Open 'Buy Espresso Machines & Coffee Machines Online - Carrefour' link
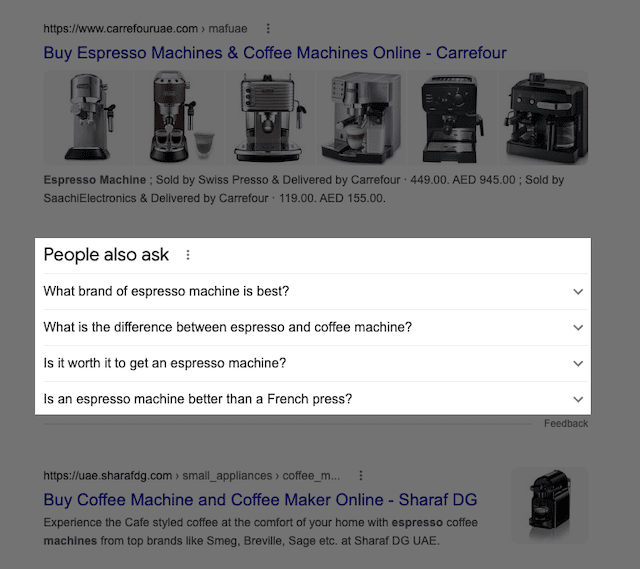Screen dimensions: 640x569 pos(275,53)
